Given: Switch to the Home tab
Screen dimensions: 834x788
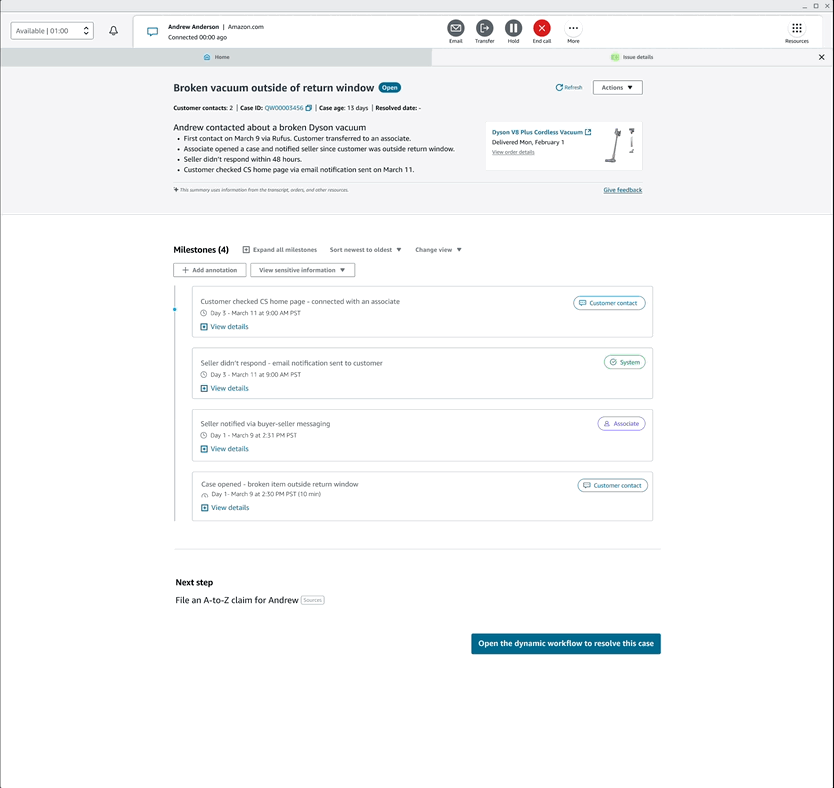Looking at the screenshot, I should [216, 57].
